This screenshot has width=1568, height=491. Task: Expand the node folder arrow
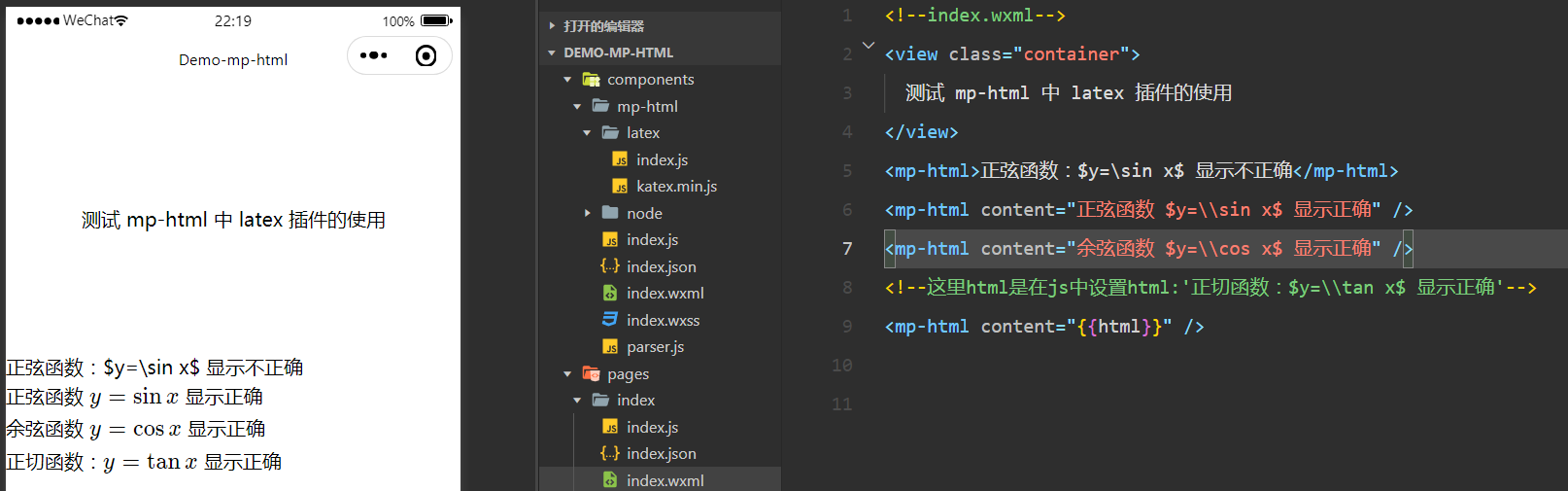(587, 213)
